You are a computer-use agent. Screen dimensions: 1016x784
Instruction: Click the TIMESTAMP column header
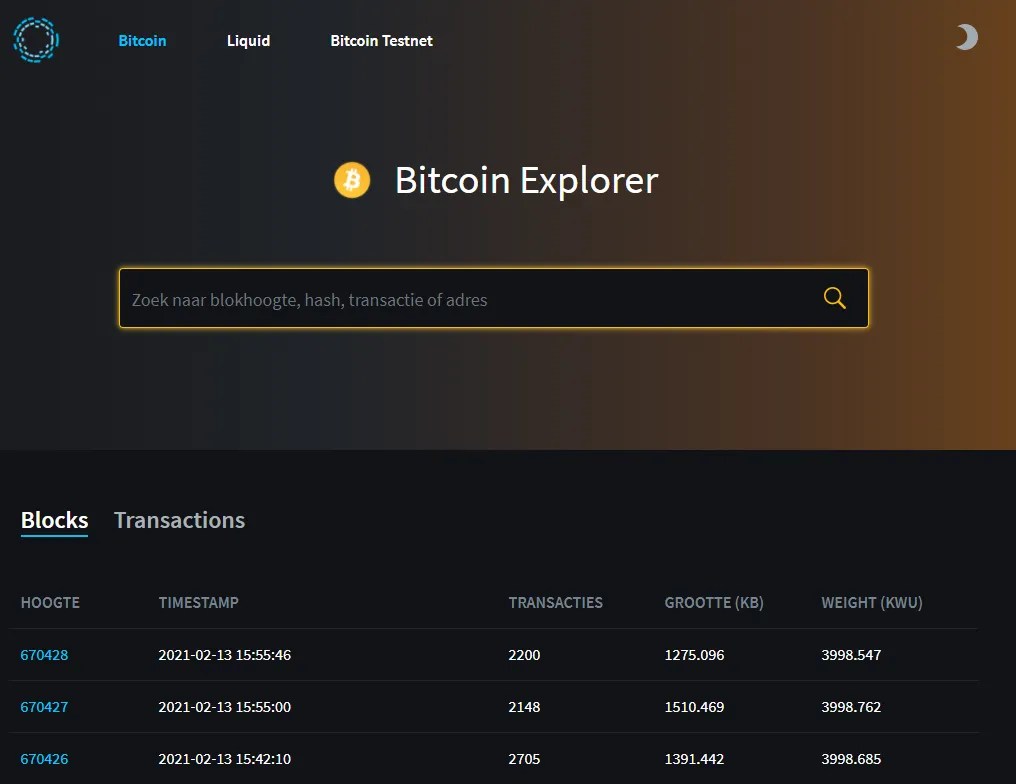click(x=198, y=602)
